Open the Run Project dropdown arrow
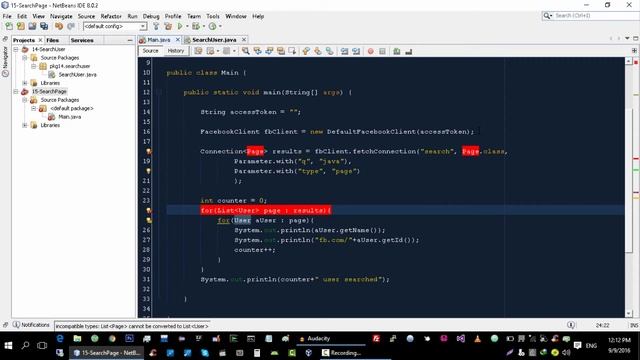Image resolution: width=640 pixels, height=360 pixels. pyautogui.click(x=187, y=26)
